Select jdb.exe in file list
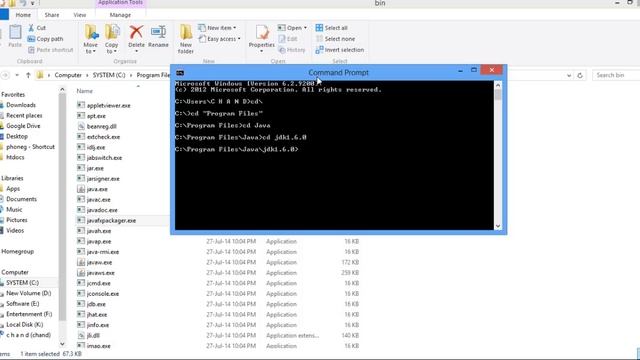640x360 pixels. [x=96, y=304]
